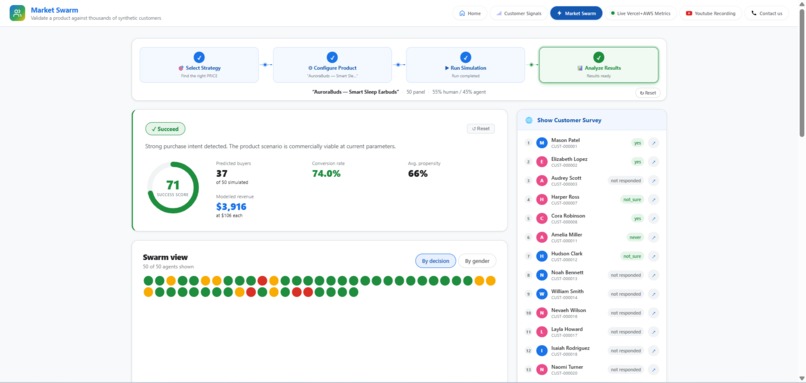Open the Configure Product step card
This screenshot has width=806, height=383.
pyautogui.click(x=332, y=65)
